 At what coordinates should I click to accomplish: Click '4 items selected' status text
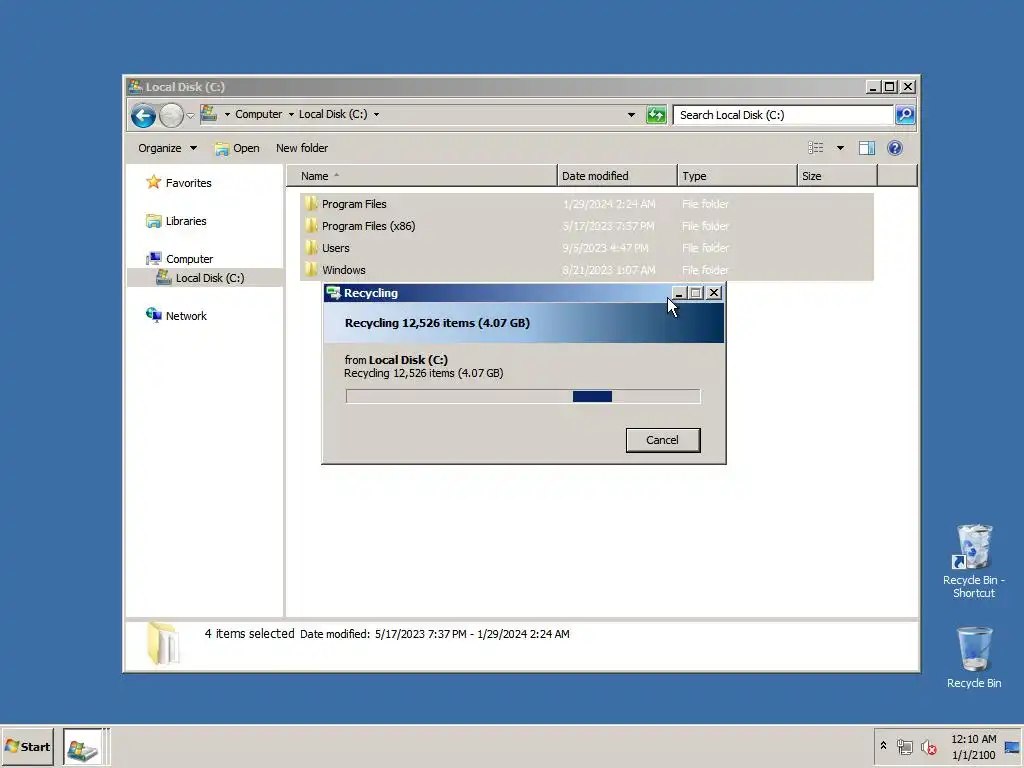coord(249,633)
